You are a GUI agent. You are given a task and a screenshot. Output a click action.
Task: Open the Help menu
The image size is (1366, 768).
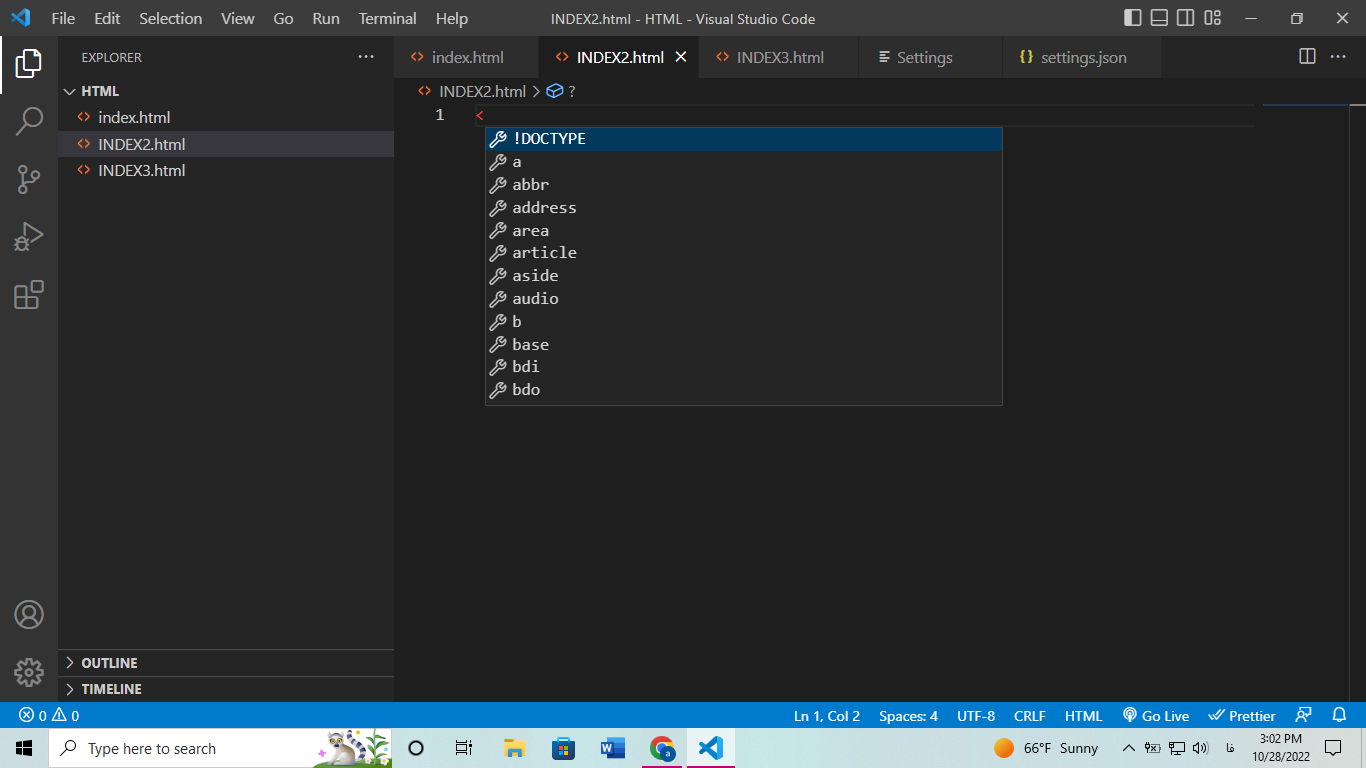pos(452,19)
